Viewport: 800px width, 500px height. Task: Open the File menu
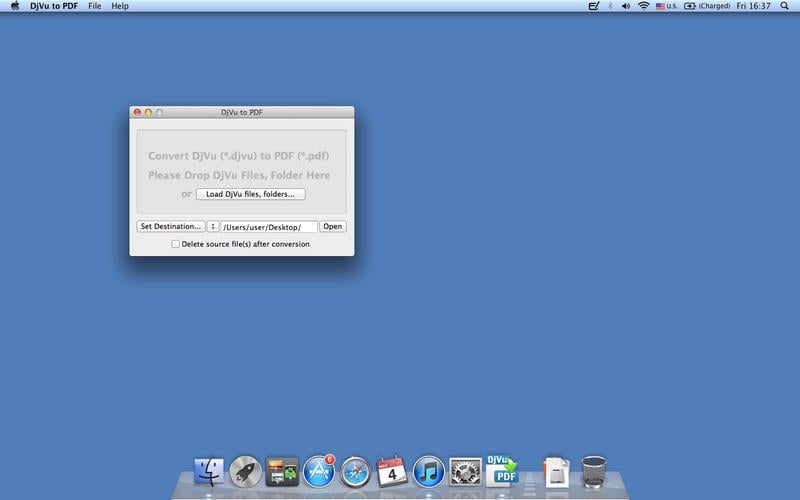tap(94, 6)
